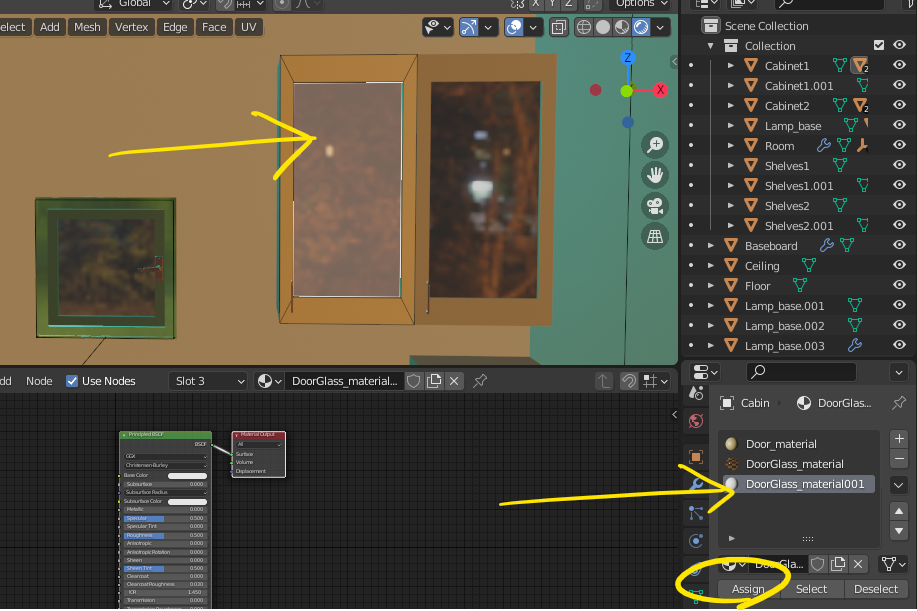Switch viewport to material preview shading
This screenshot has height=611, width=917.
(622, 27)
